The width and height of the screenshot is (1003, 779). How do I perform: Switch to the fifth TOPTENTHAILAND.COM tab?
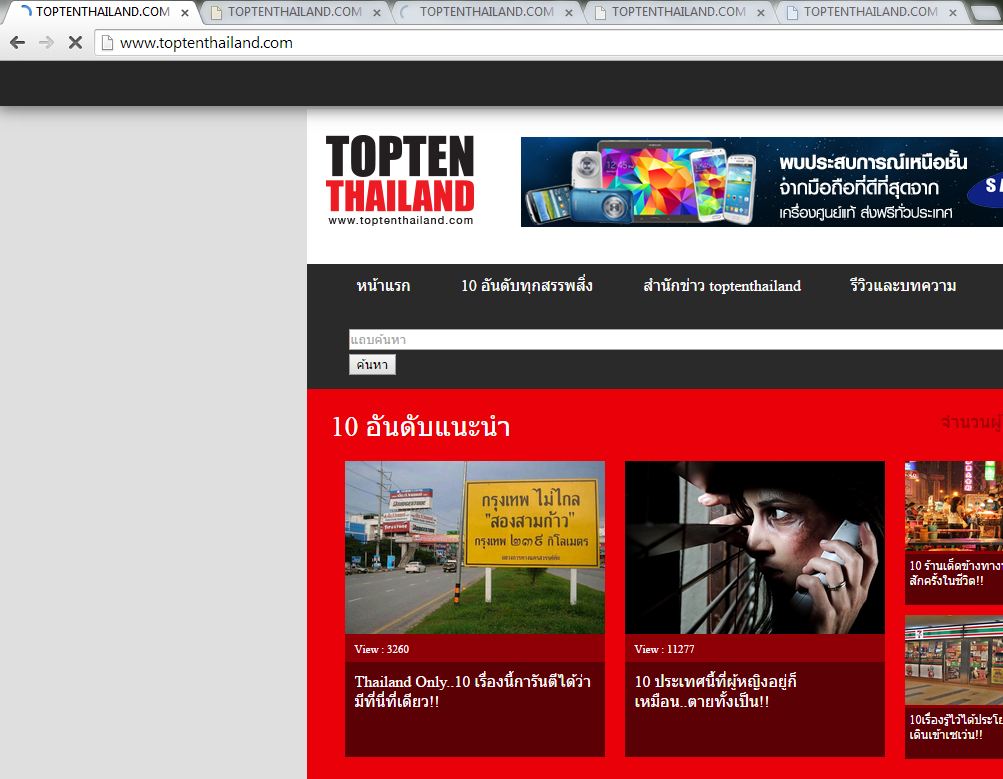869,12
